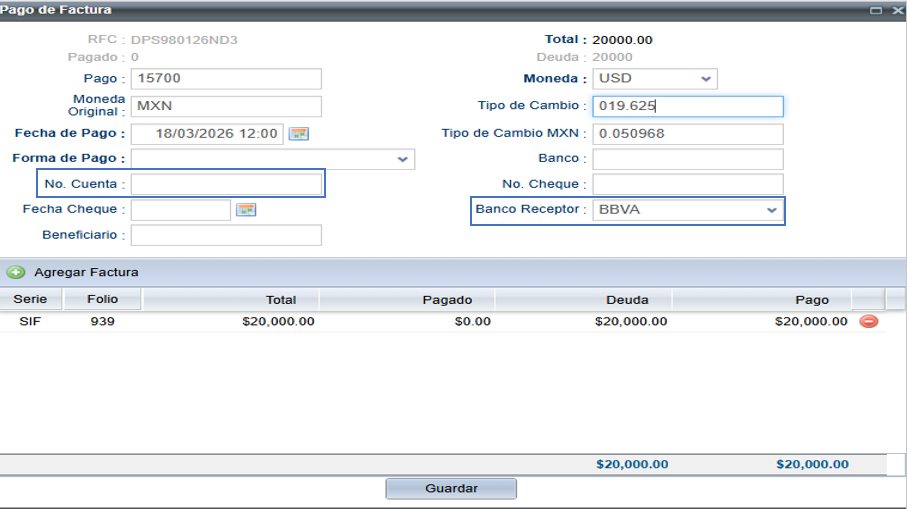Viewport: 907px width, 509px height.
Task: Click the Guardar button
Action: point(451,489)
